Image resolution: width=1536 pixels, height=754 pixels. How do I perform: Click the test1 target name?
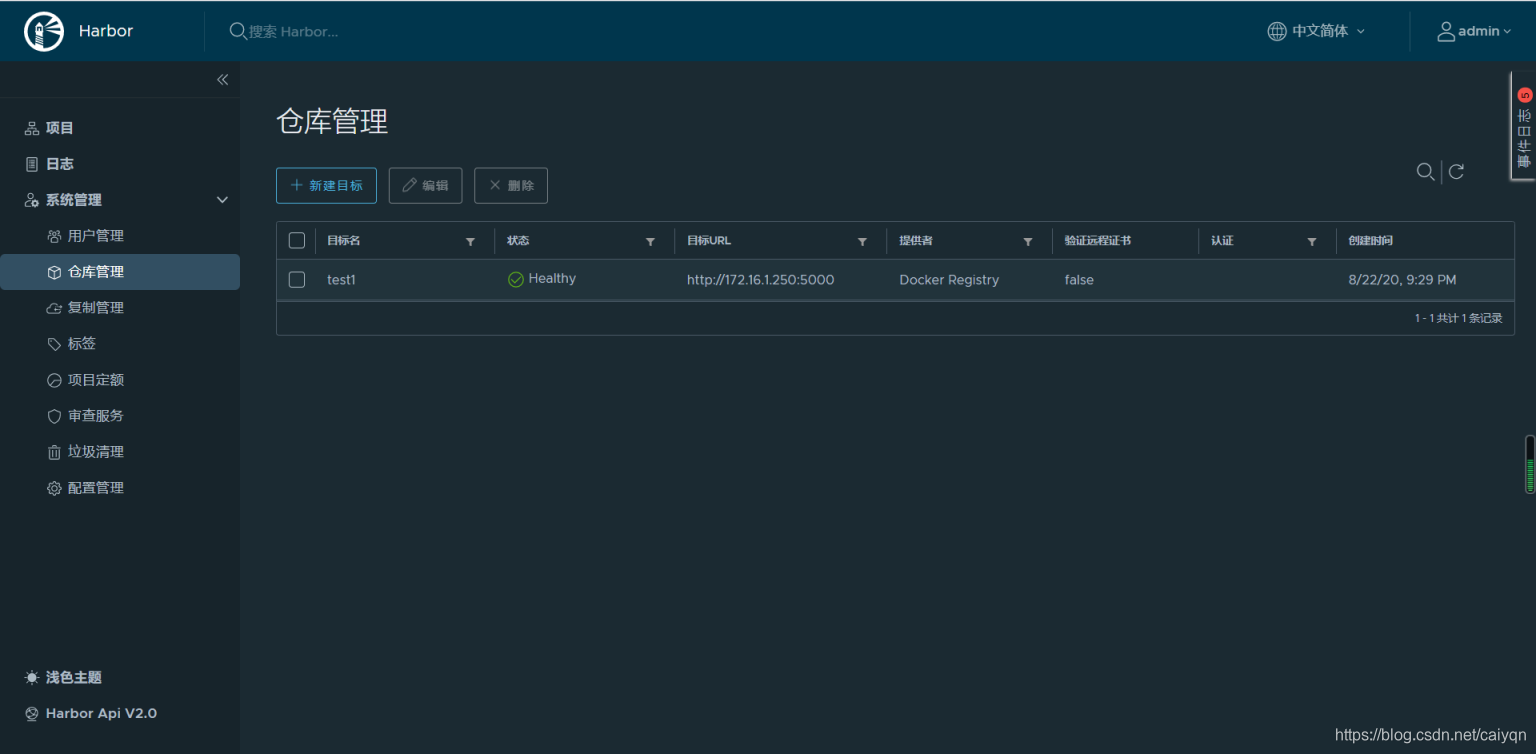(x=341, y=280)
